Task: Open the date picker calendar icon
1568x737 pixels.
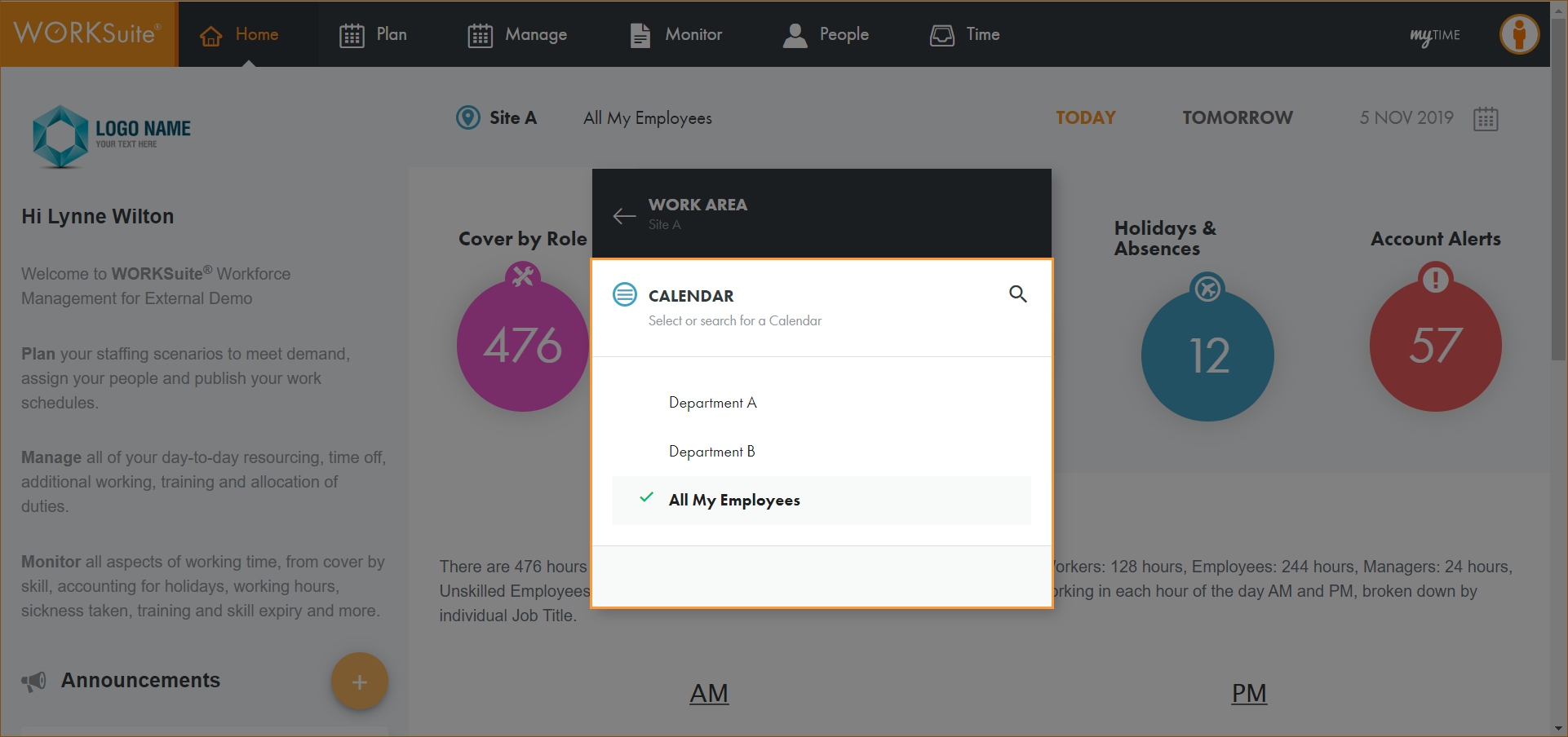Action: coord(1486,119)
